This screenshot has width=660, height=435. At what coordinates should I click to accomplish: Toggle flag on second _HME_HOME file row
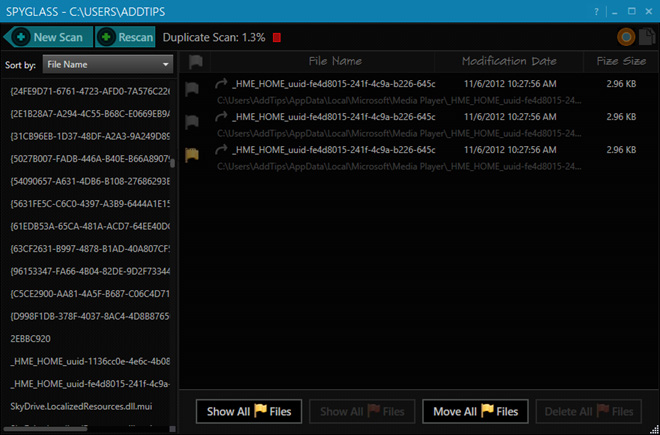(x=192, y=122)
